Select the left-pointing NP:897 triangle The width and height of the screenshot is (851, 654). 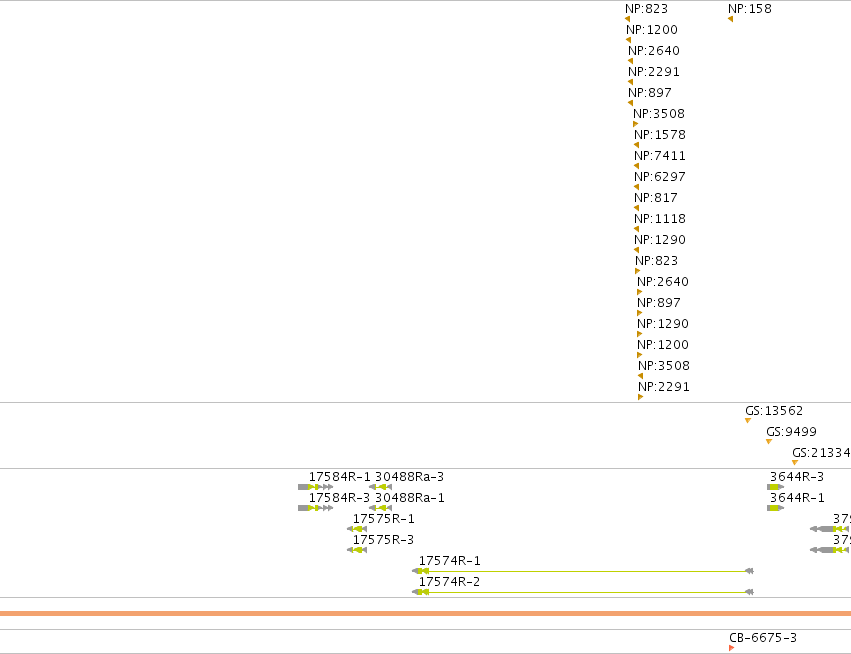coord(630,103)
